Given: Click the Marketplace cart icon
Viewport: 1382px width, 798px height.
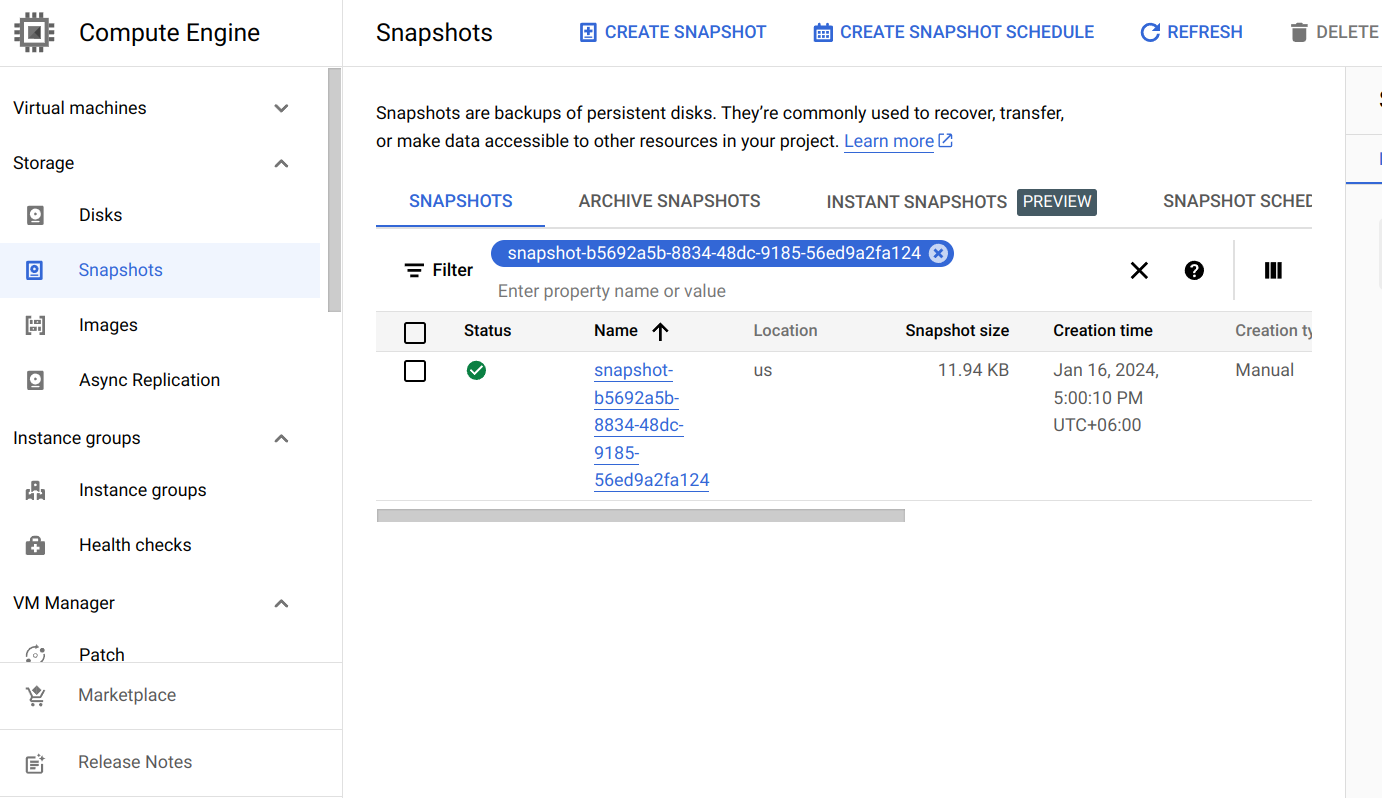Looking at the screenshot, I should click(35, 694).
